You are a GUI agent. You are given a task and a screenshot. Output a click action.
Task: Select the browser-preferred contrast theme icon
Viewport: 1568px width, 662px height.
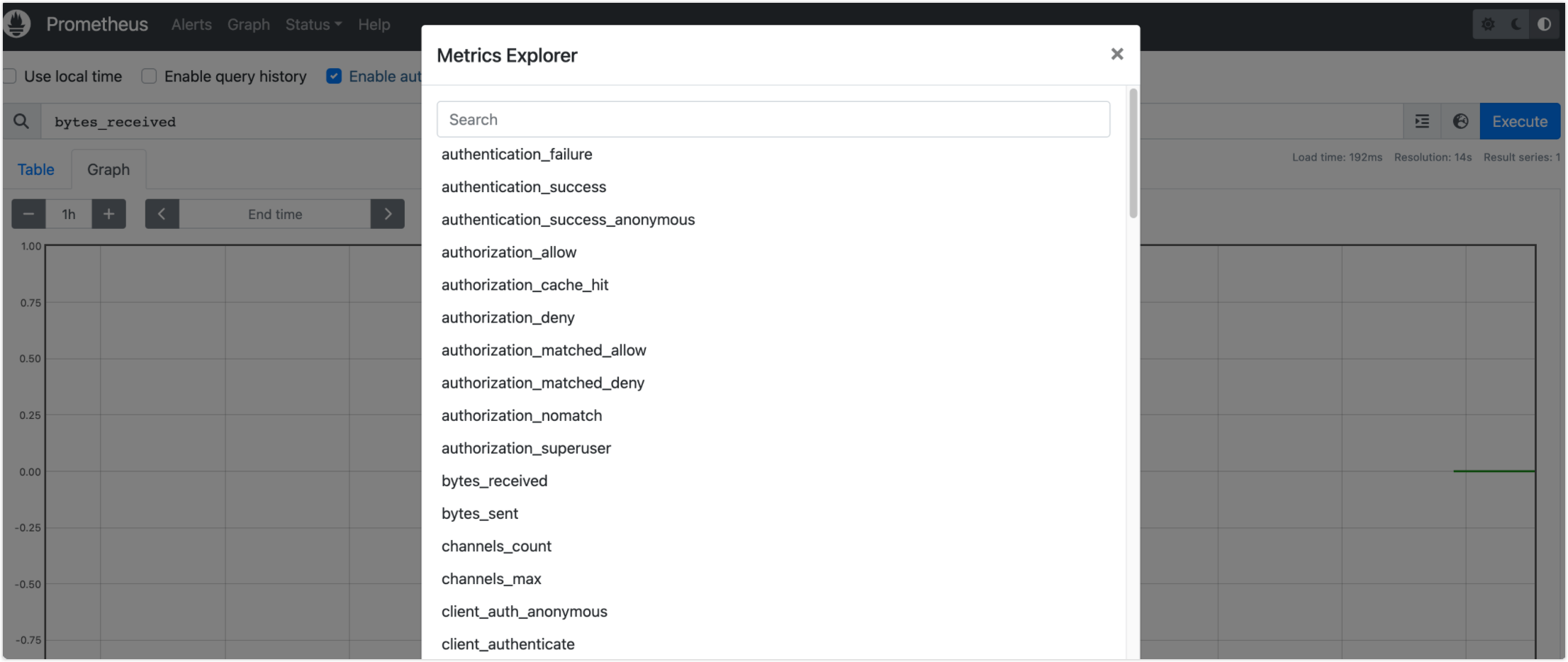click(x=1544, y=24)
